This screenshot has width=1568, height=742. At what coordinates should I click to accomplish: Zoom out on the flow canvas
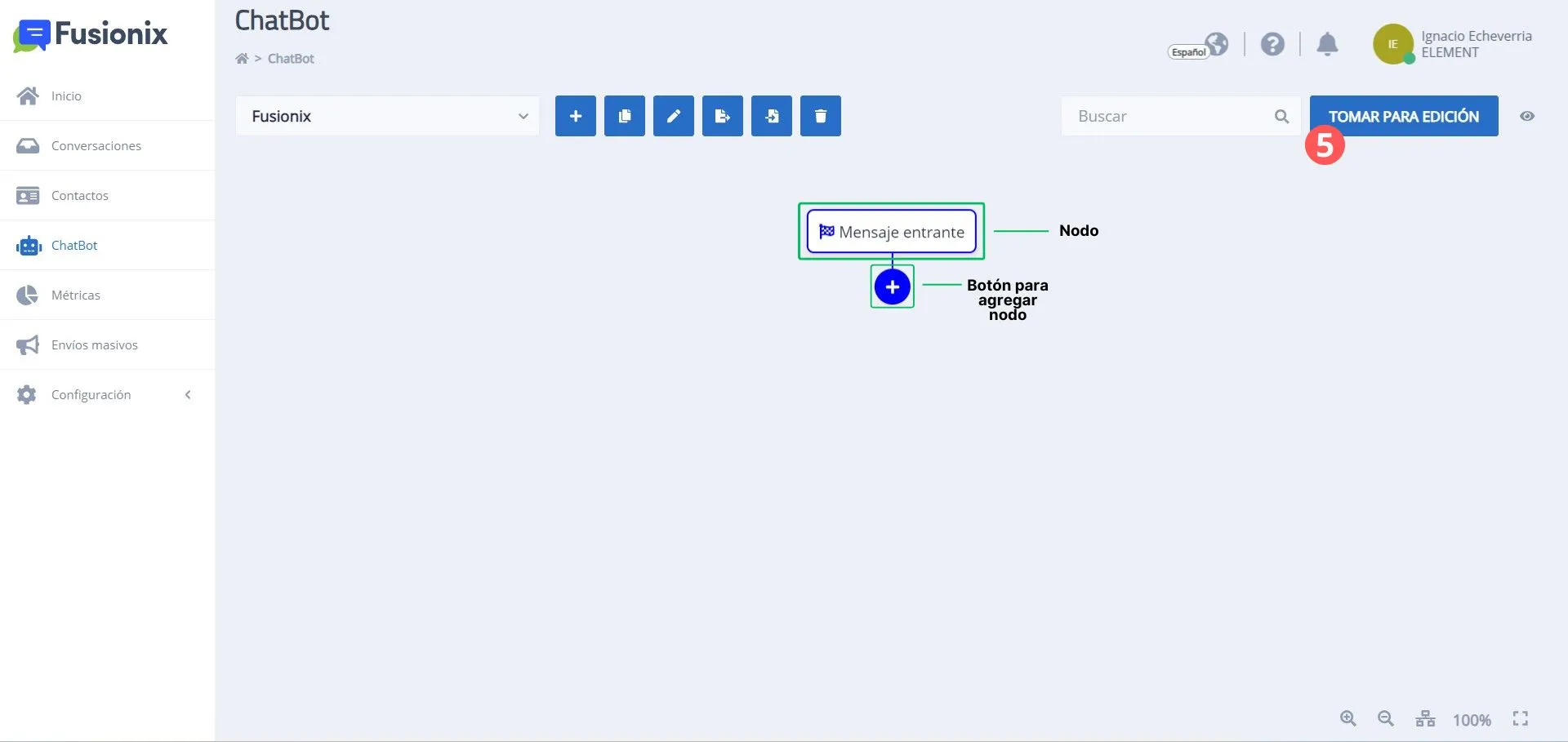click(x=1386, y=718)
